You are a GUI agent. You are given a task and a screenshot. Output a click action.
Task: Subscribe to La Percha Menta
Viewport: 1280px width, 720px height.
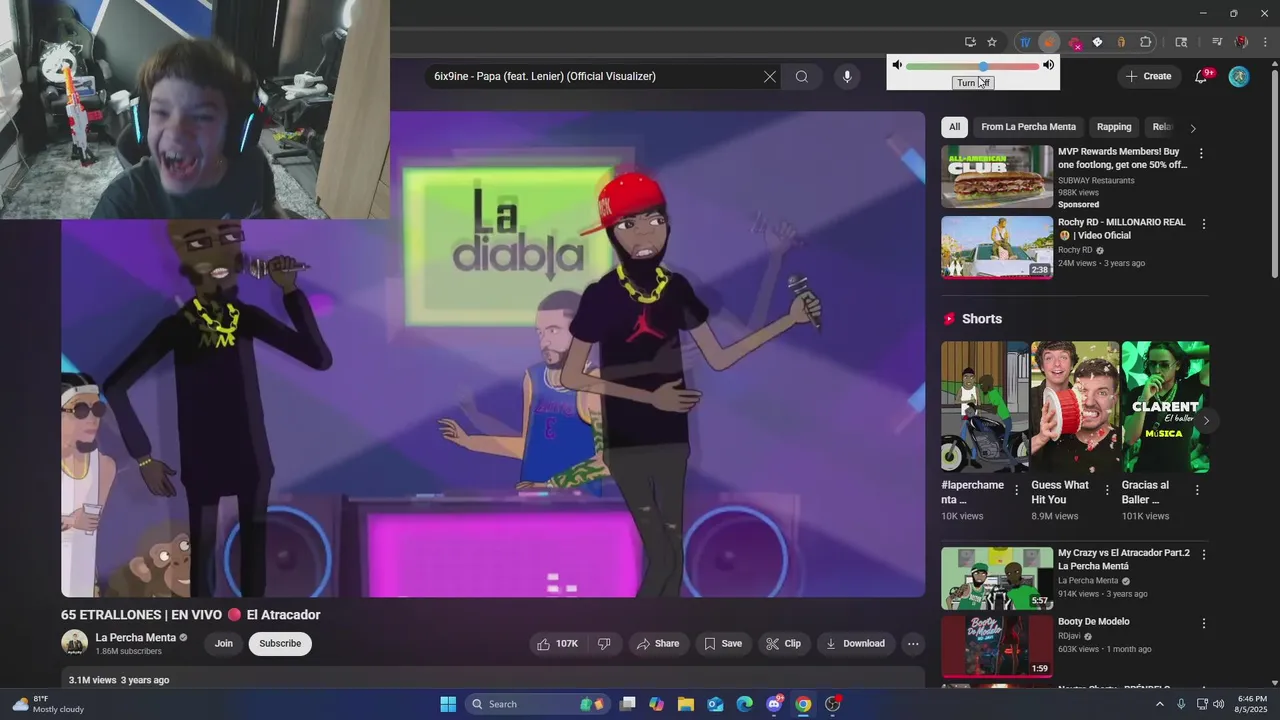(280, 644)
